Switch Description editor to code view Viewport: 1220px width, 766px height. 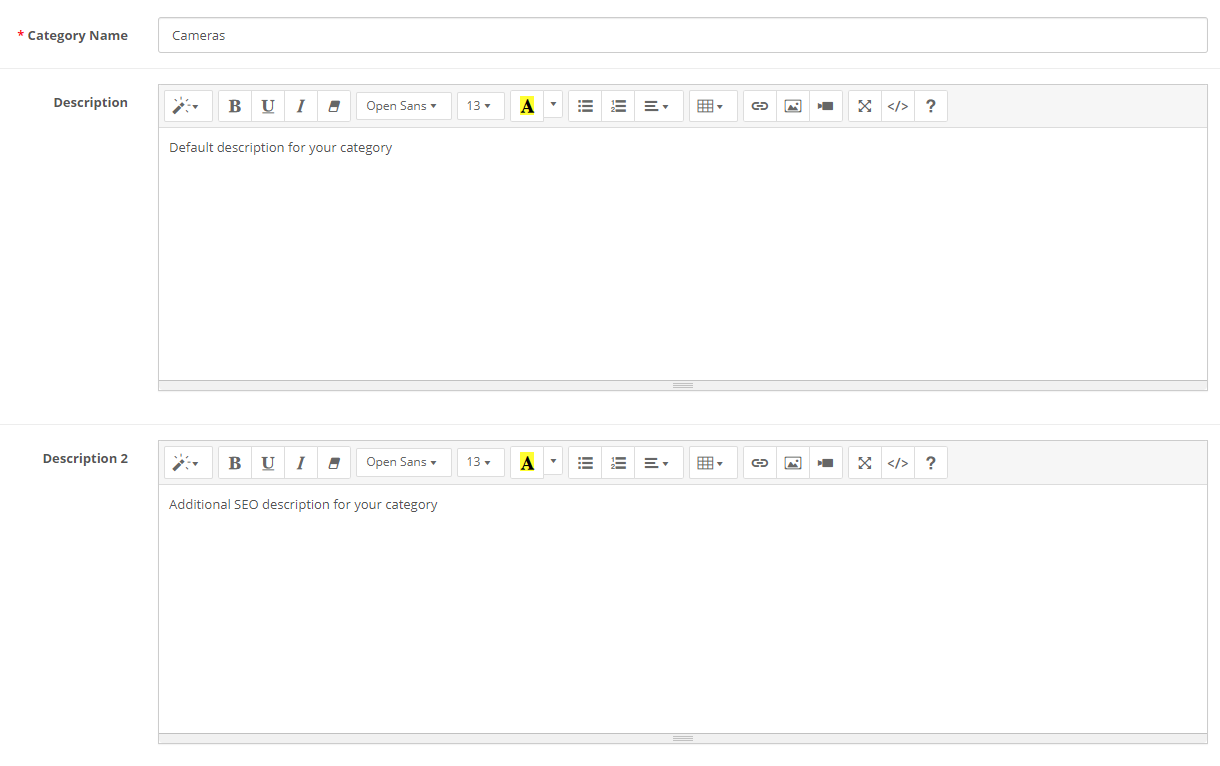click(x=898, y=106)
